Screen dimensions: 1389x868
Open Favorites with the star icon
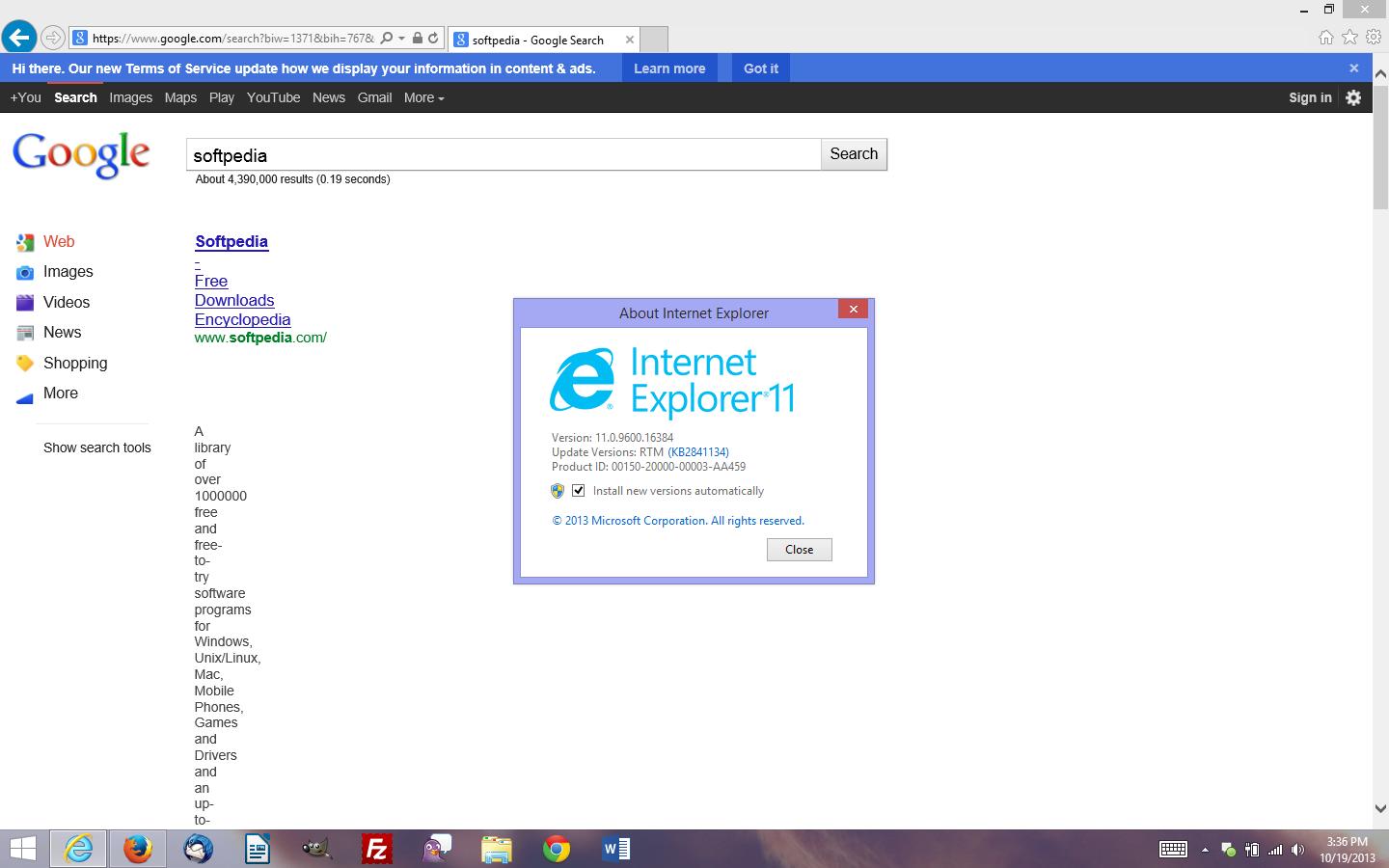[1349, 38]
